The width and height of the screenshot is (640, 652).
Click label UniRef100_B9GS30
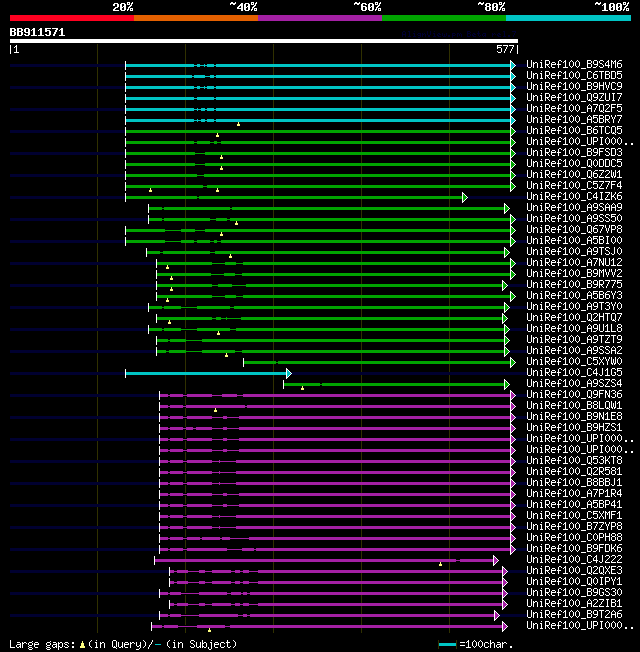click(574, 593)
